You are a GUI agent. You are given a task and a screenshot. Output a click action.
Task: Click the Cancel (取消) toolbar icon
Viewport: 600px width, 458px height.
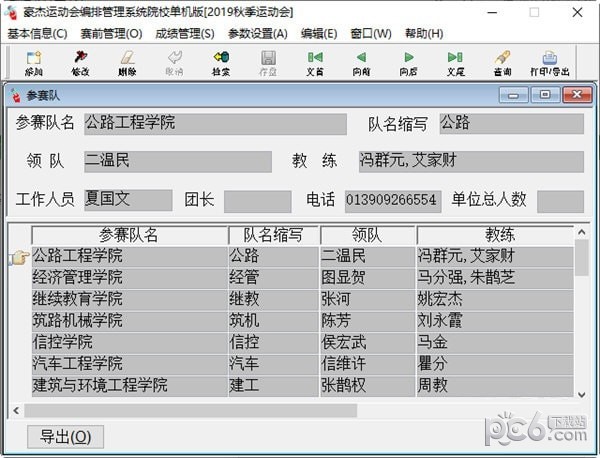tap(174, 63)
